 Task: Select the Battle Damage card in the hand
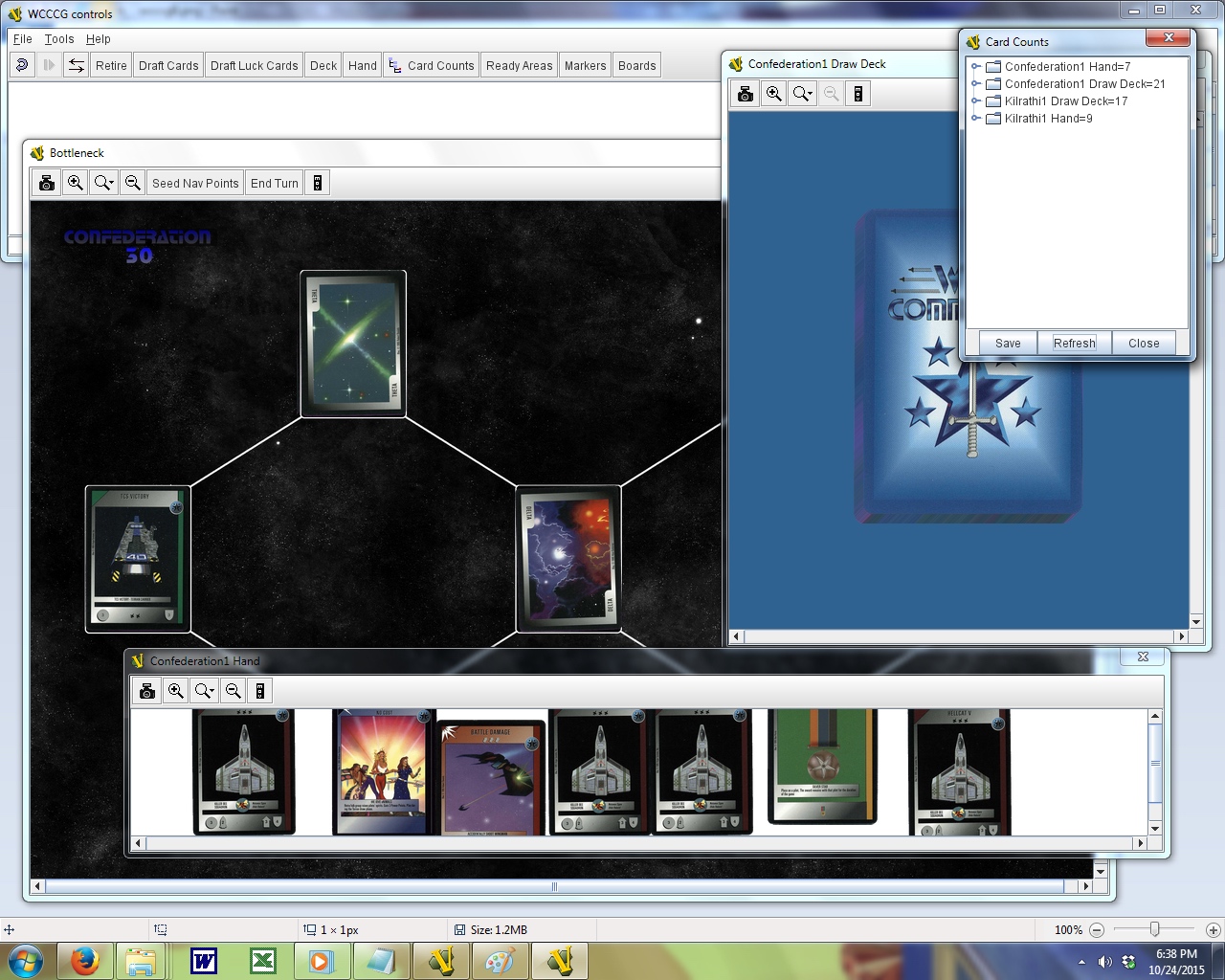click(x=490, y=777)
